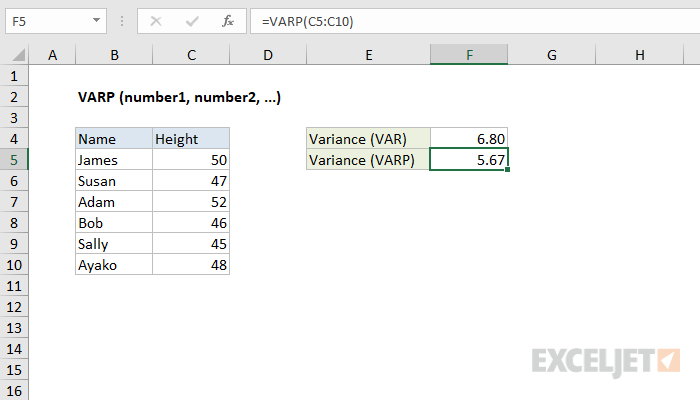Select row 1 header

[x=14, y=76]
